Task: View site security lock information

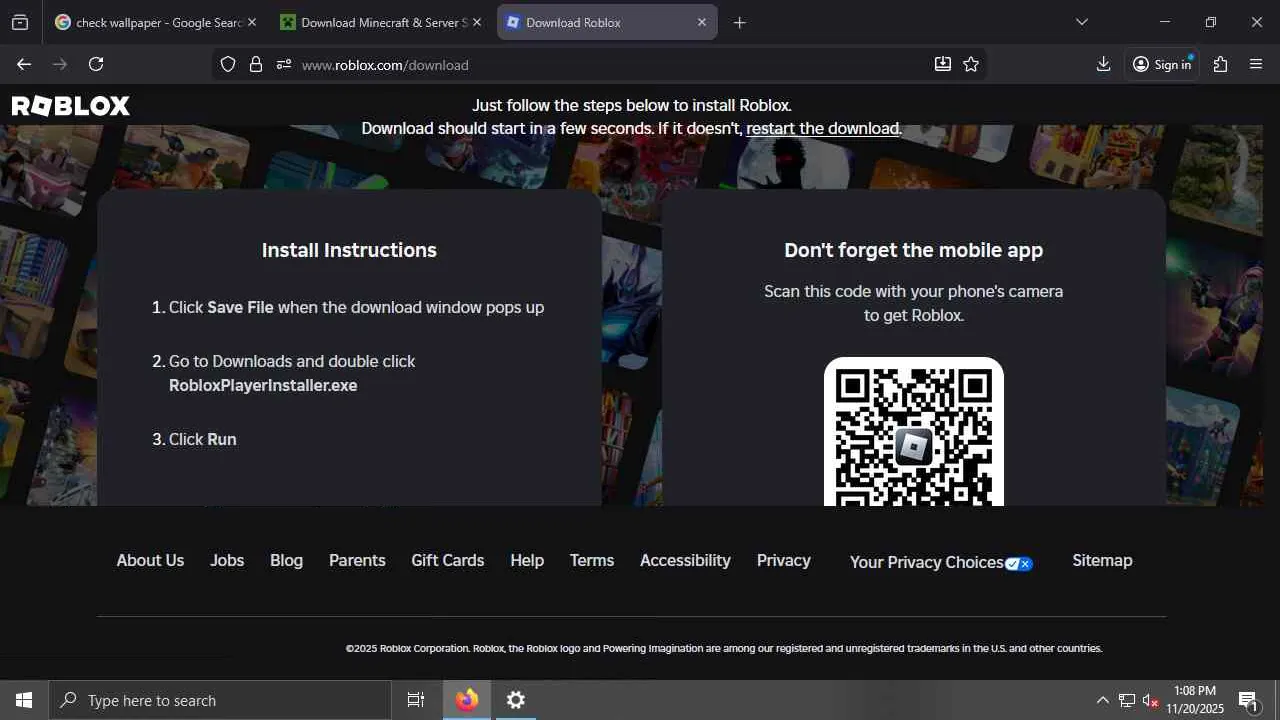Action: point(256,64)
